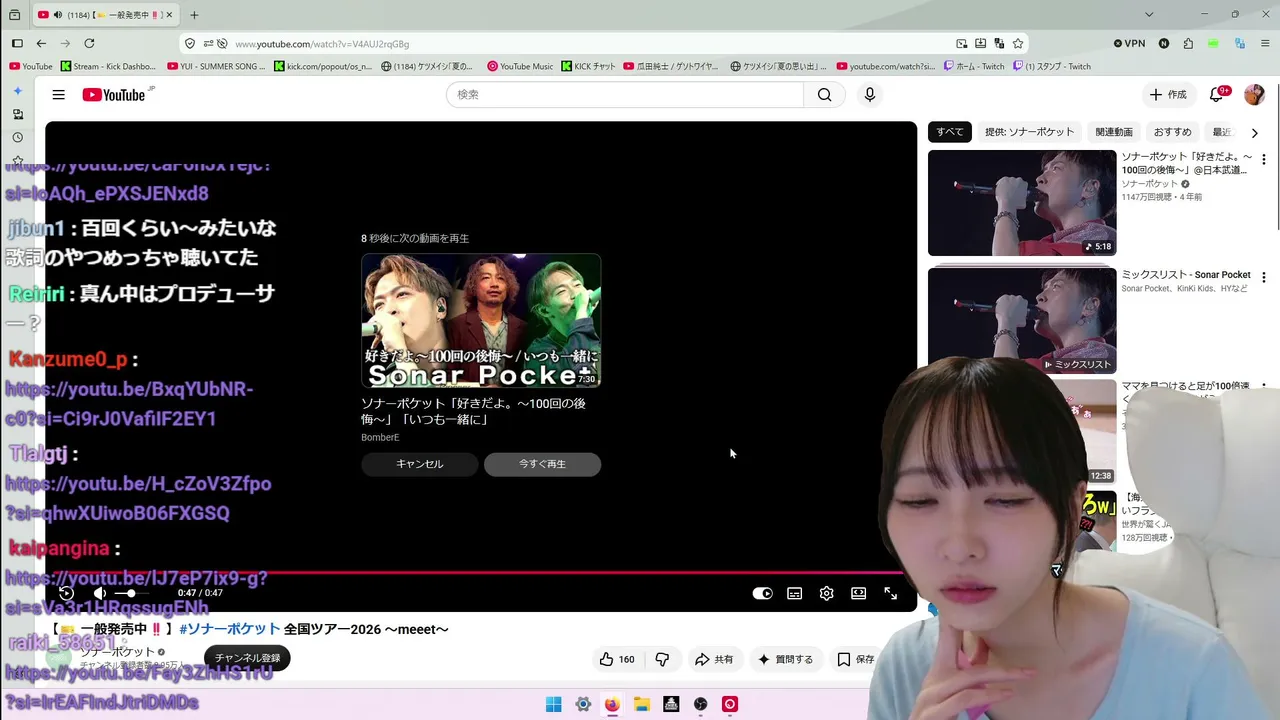Toggle the autoplay switch in the player

pyautogui.click(x=762, y=593)
